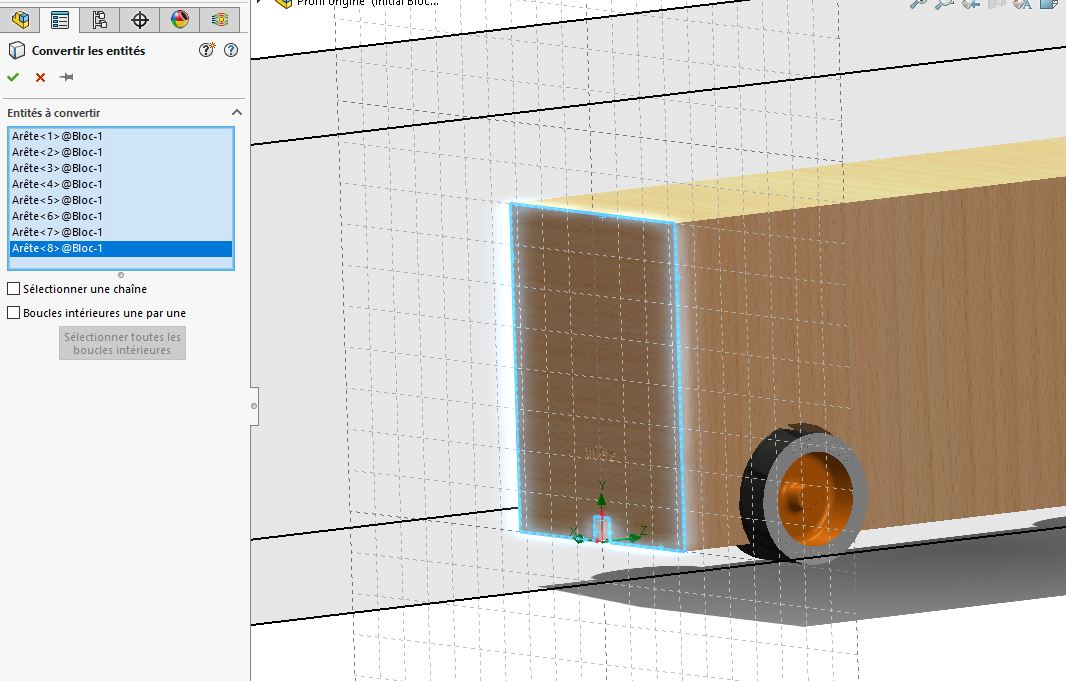Click Sélectionner toutes les boucles intérieures button

point(122,343)
